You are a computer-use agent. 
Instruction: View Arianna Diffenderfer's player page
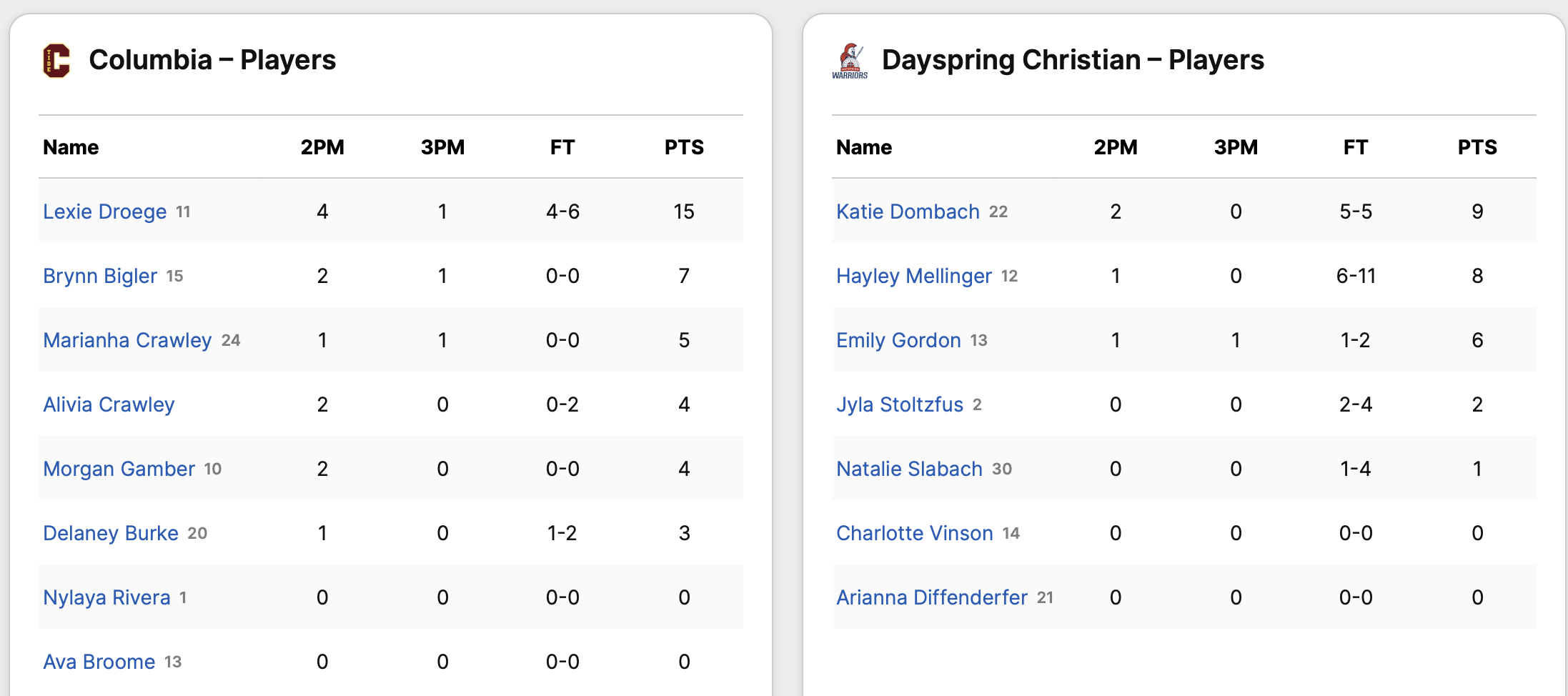click(932, 597)
